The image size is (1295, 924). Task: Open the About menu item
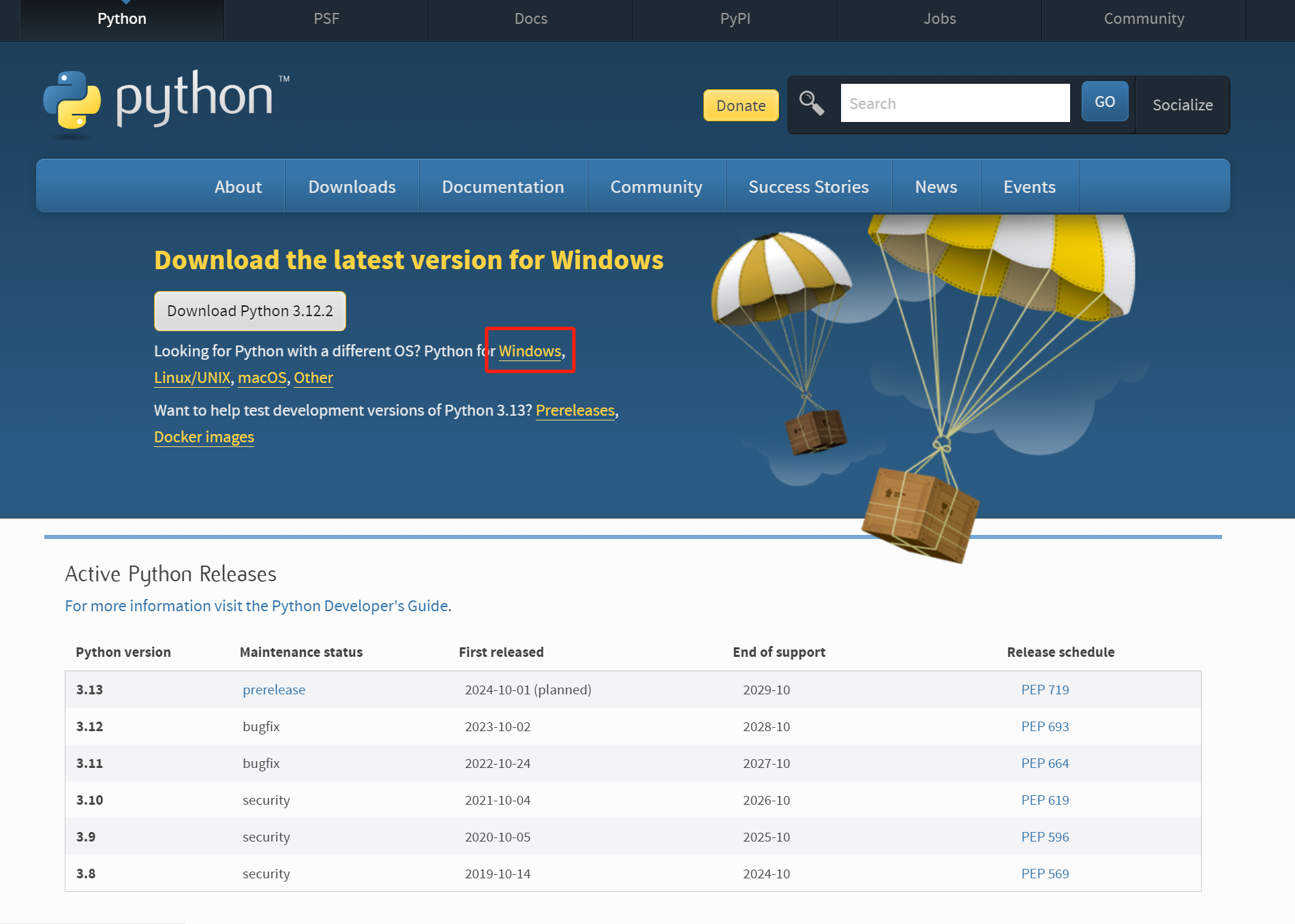(x=238, y=187)
